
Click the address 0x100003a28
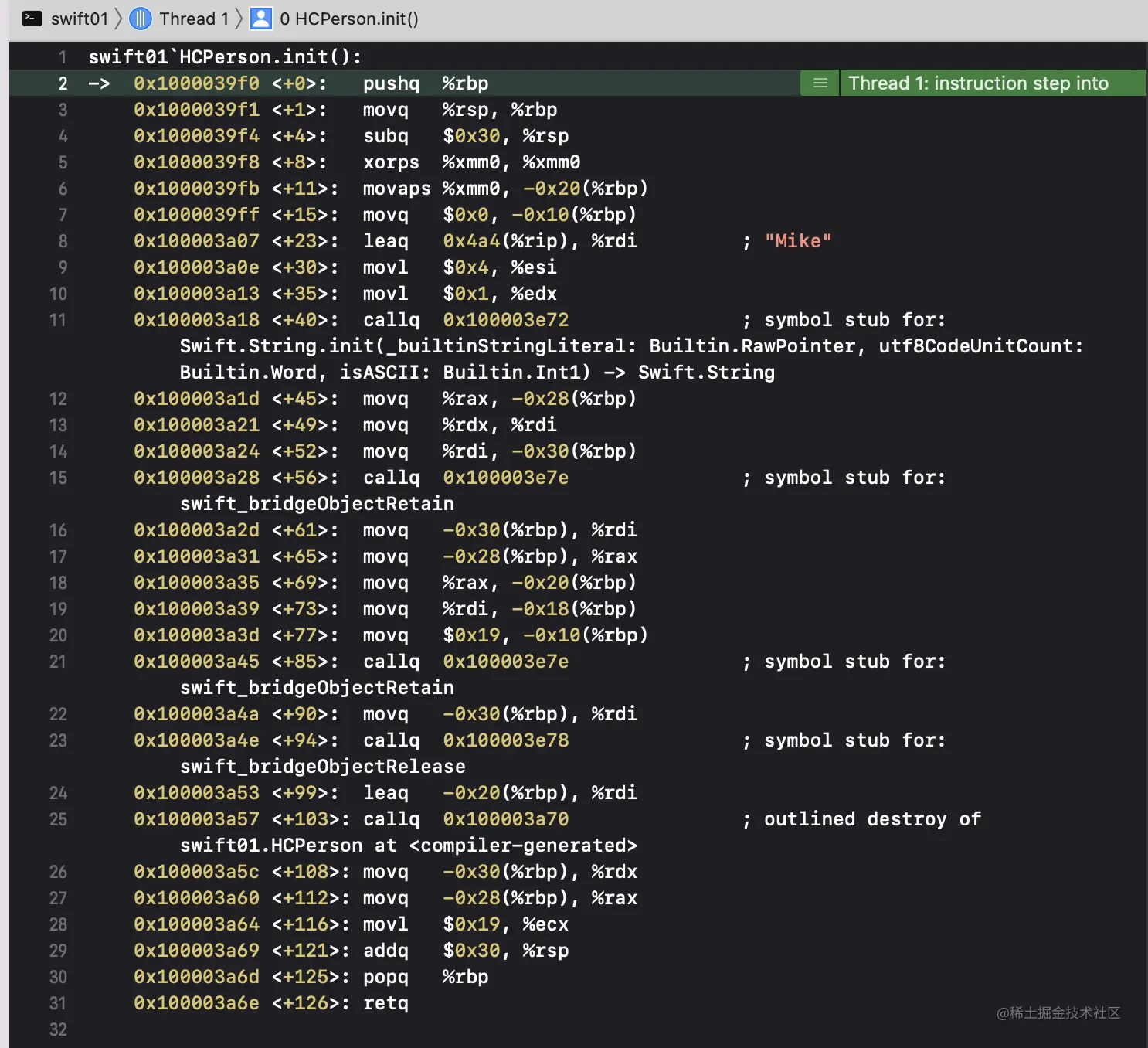click(196, 478)
